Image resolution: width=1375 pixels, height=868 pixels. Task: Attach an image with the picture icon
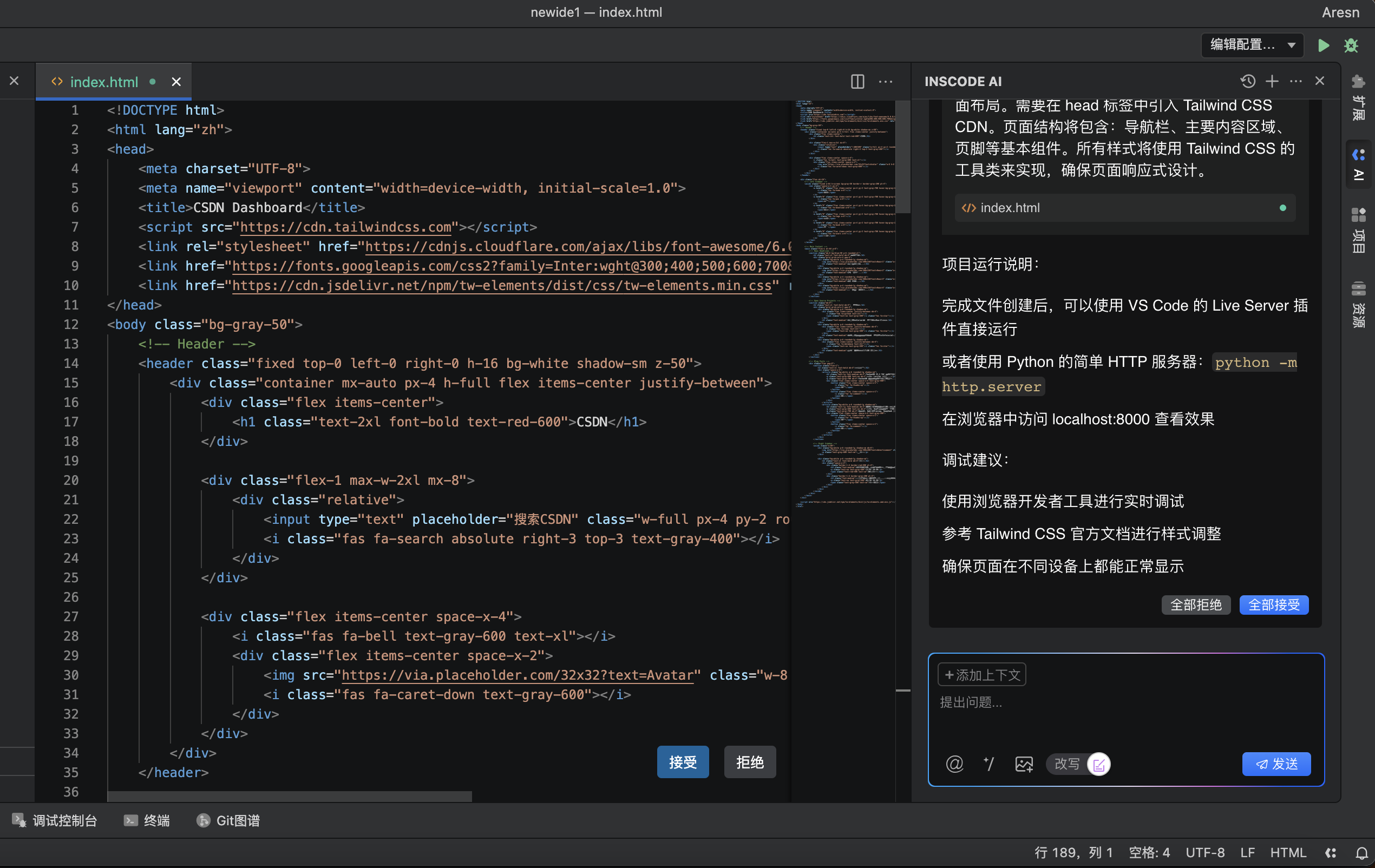pos(1024,764)
